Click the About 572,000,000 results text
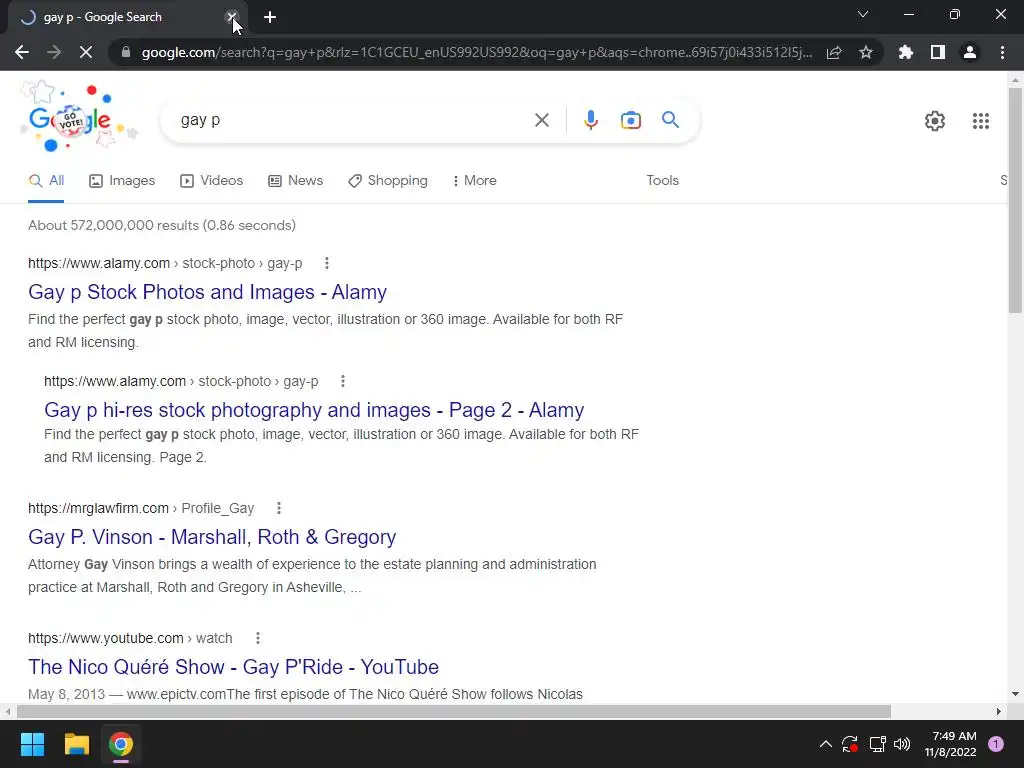This screenshot has height=768, width=1024. (x=162, y=225)
